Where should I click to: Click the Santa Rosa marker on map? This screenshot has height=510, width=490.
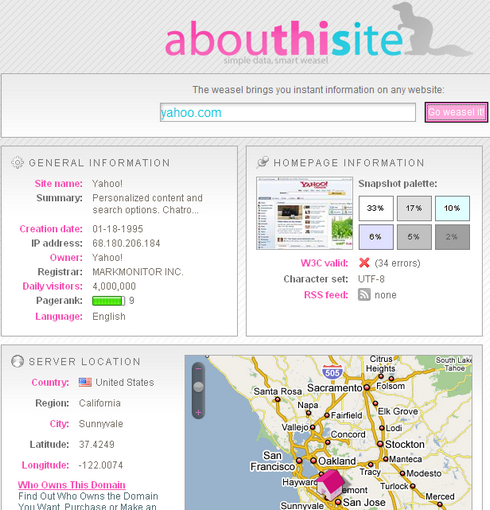point(277,399)
